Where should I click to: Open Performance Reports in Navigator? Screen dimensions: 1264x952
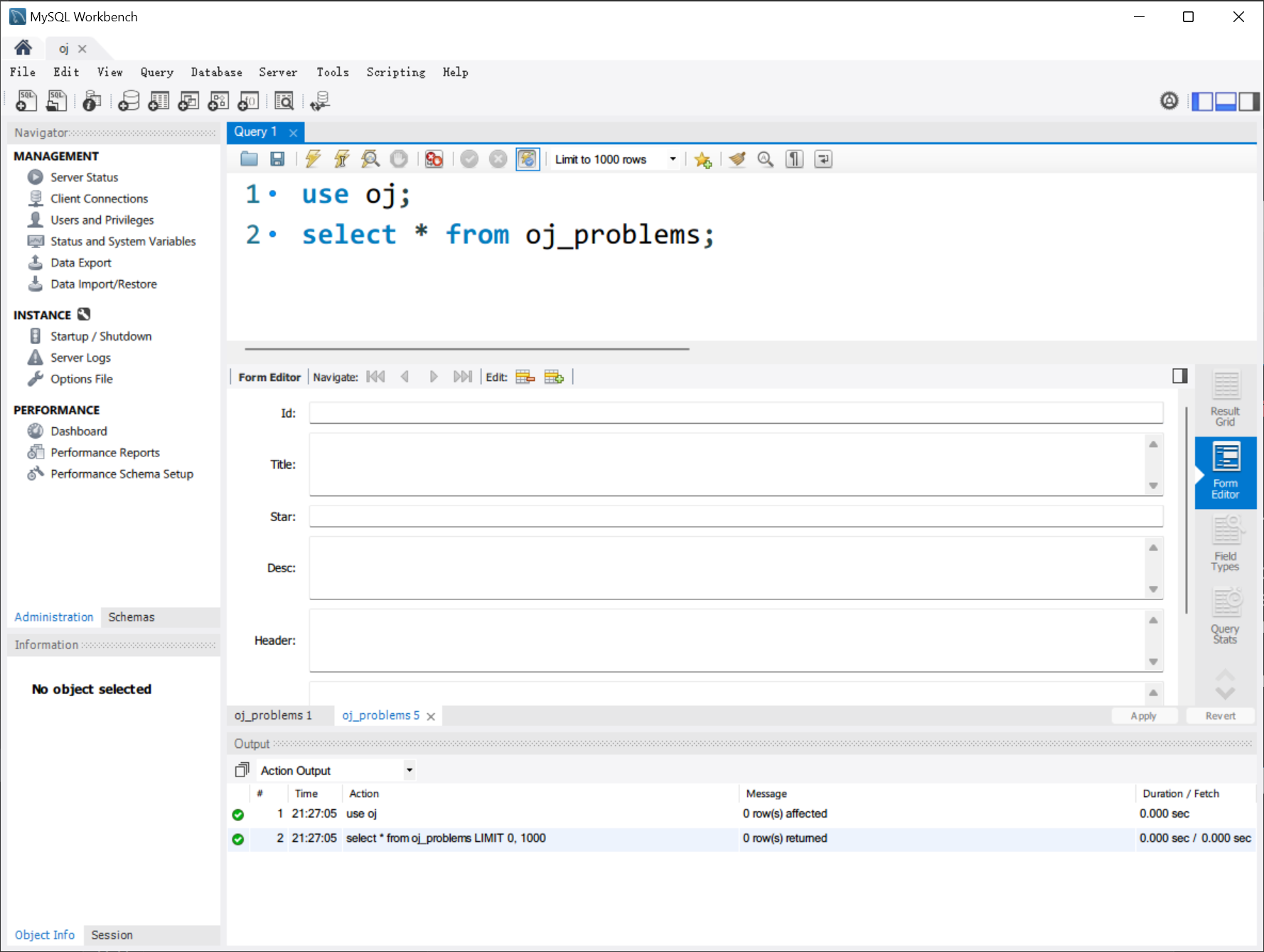105,452
